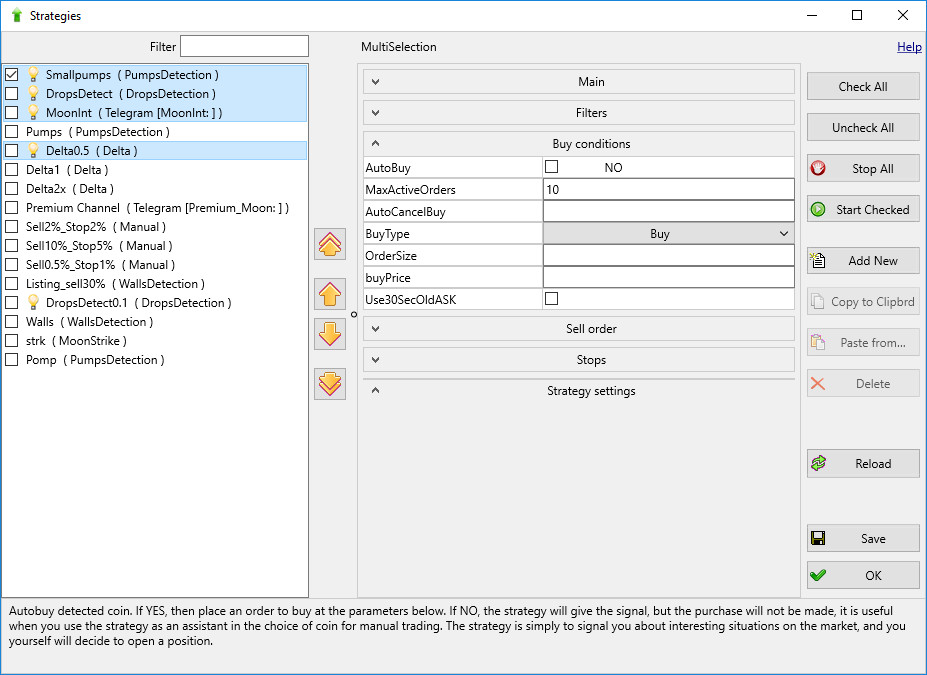
Task: Tick the Delta1 strategy checkbox
Action: [x=12, y=170]
